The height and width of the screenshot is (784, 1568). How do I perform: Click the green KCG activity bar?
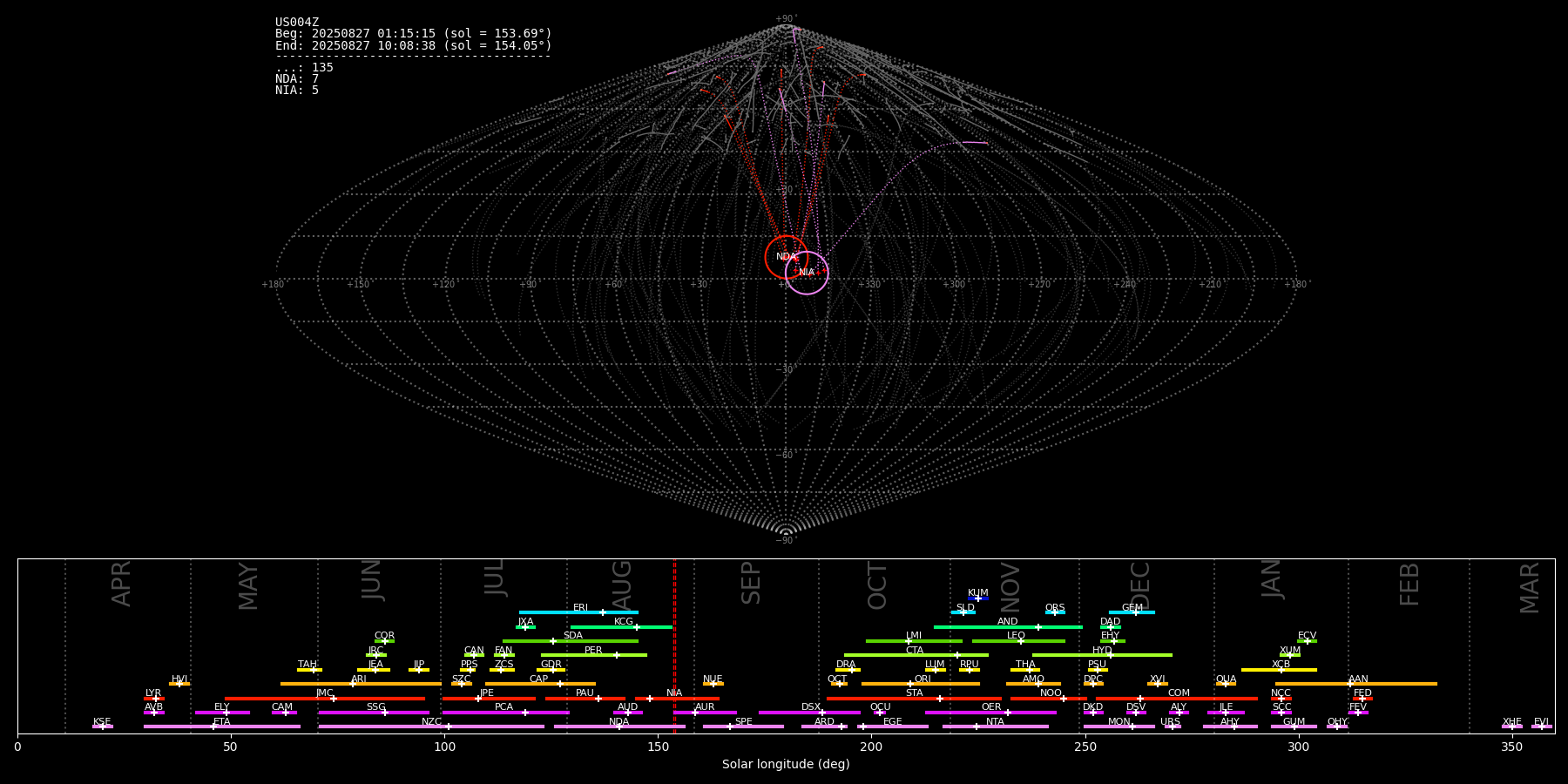(621, 626)
